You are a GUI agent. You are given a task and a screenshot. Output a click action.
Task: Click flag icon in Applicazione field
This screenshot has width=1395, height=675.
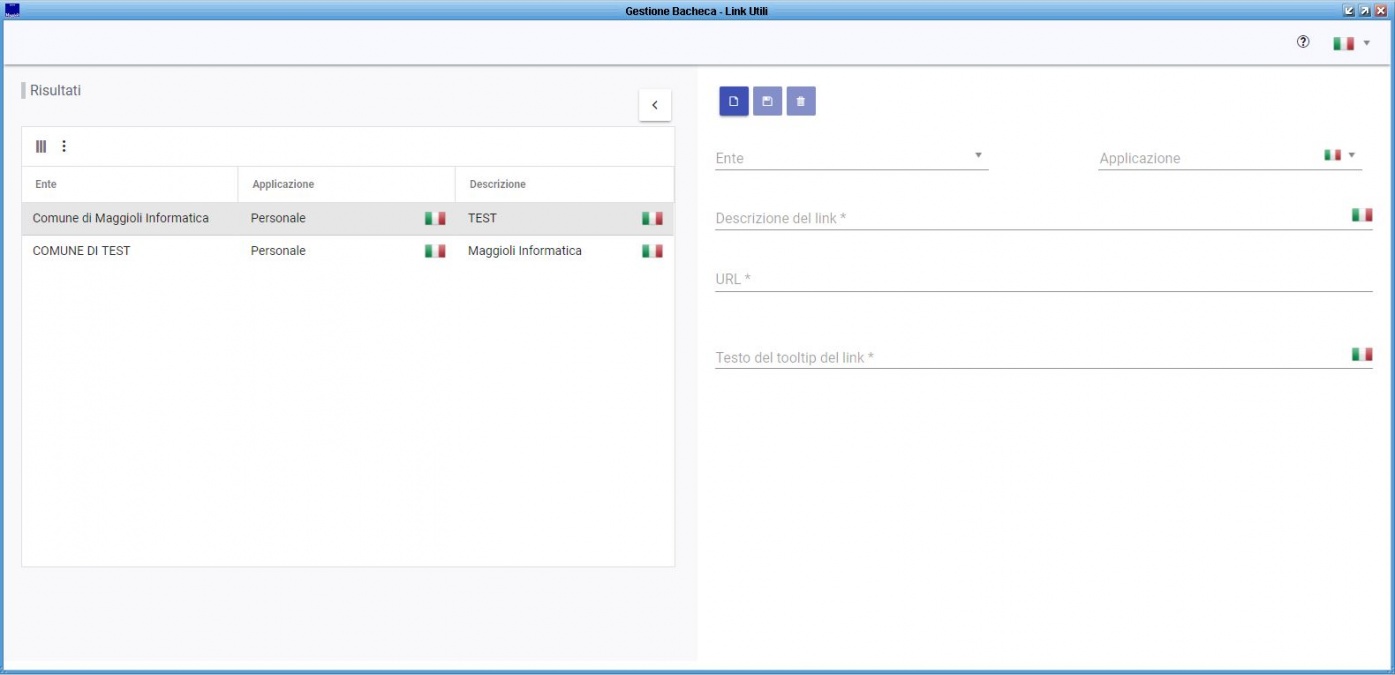1332,155
